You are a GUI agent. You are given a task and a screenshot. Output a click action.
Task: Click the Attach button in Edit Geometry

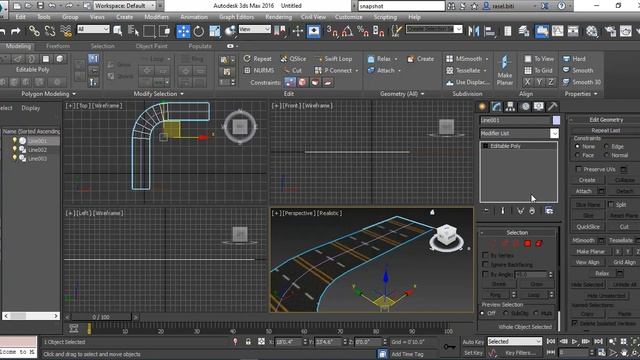click(x=583, y=191)
